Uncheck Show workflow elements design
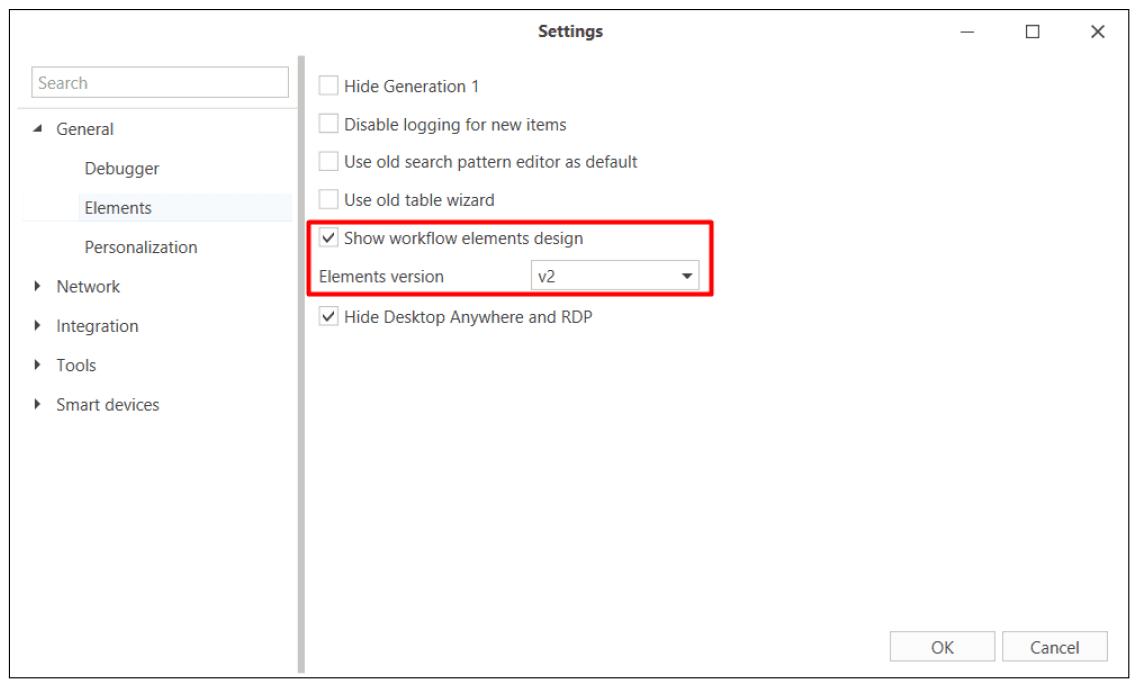The height and width of the screenshot is (686, 1139). 329,238
